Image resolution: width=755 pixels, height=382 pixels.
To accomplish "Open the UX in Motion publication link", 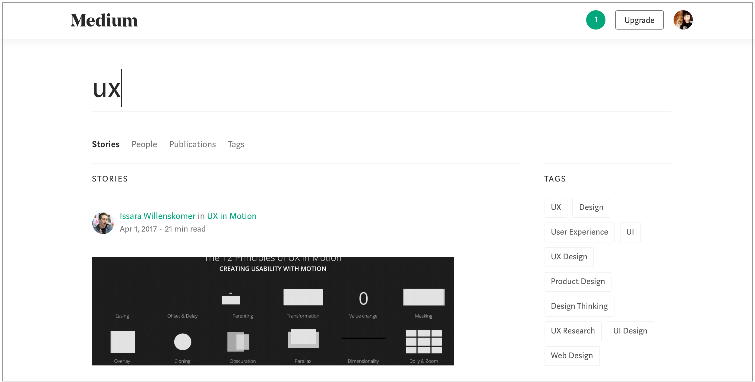I will point(232,216).
